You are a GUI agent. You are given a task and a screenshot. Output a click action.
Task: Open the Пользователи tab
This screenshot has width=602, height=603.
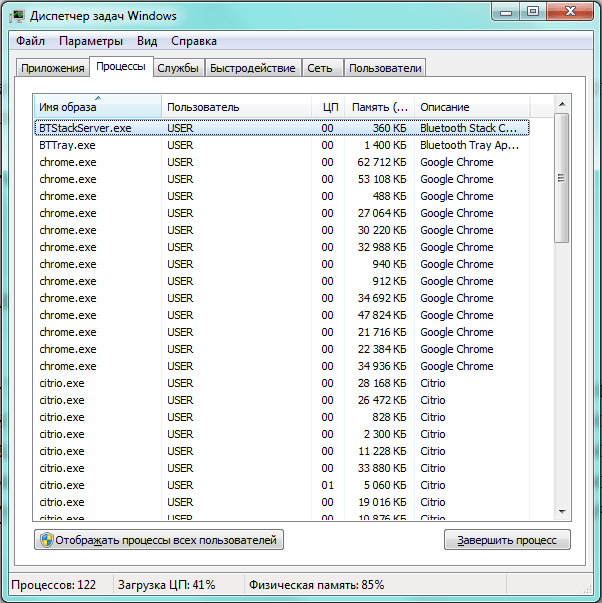[385, 68]
